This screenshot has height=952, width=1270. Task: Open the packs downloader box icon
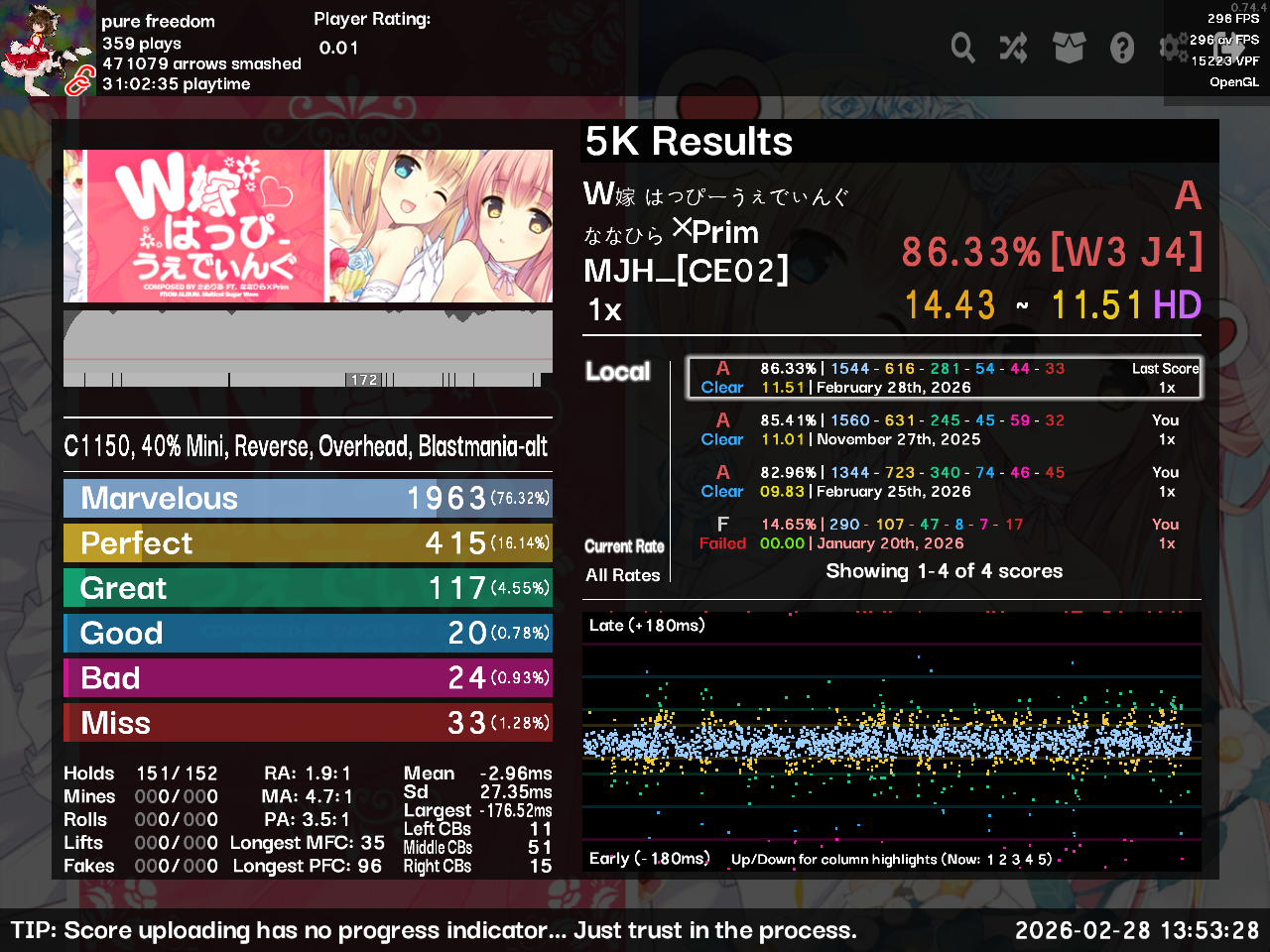pos(1069,47)
